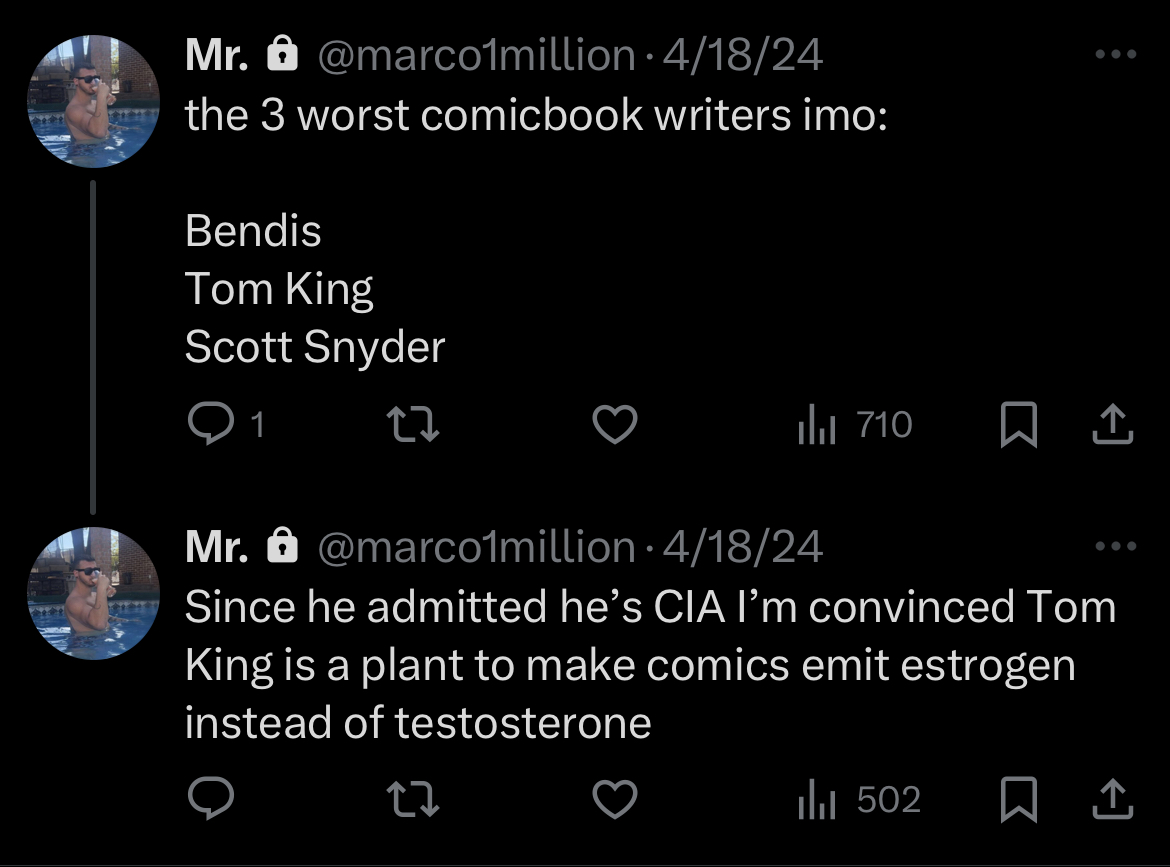The width and height of the screenshot is (1170, 867).
Task: Share the first tweet
Action: pos(1113,424)
